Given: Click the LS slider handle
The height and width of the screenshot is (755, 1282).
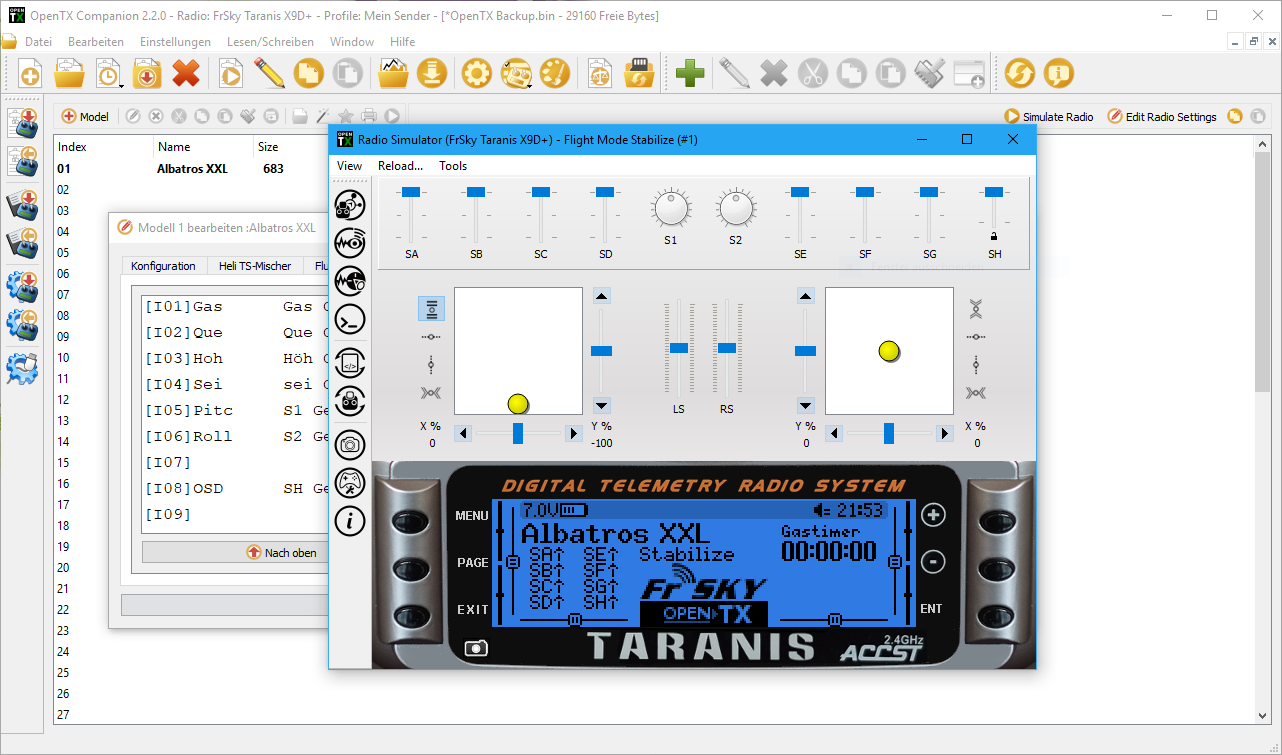Looking at the screenshot, I should [x=679, y=348].
